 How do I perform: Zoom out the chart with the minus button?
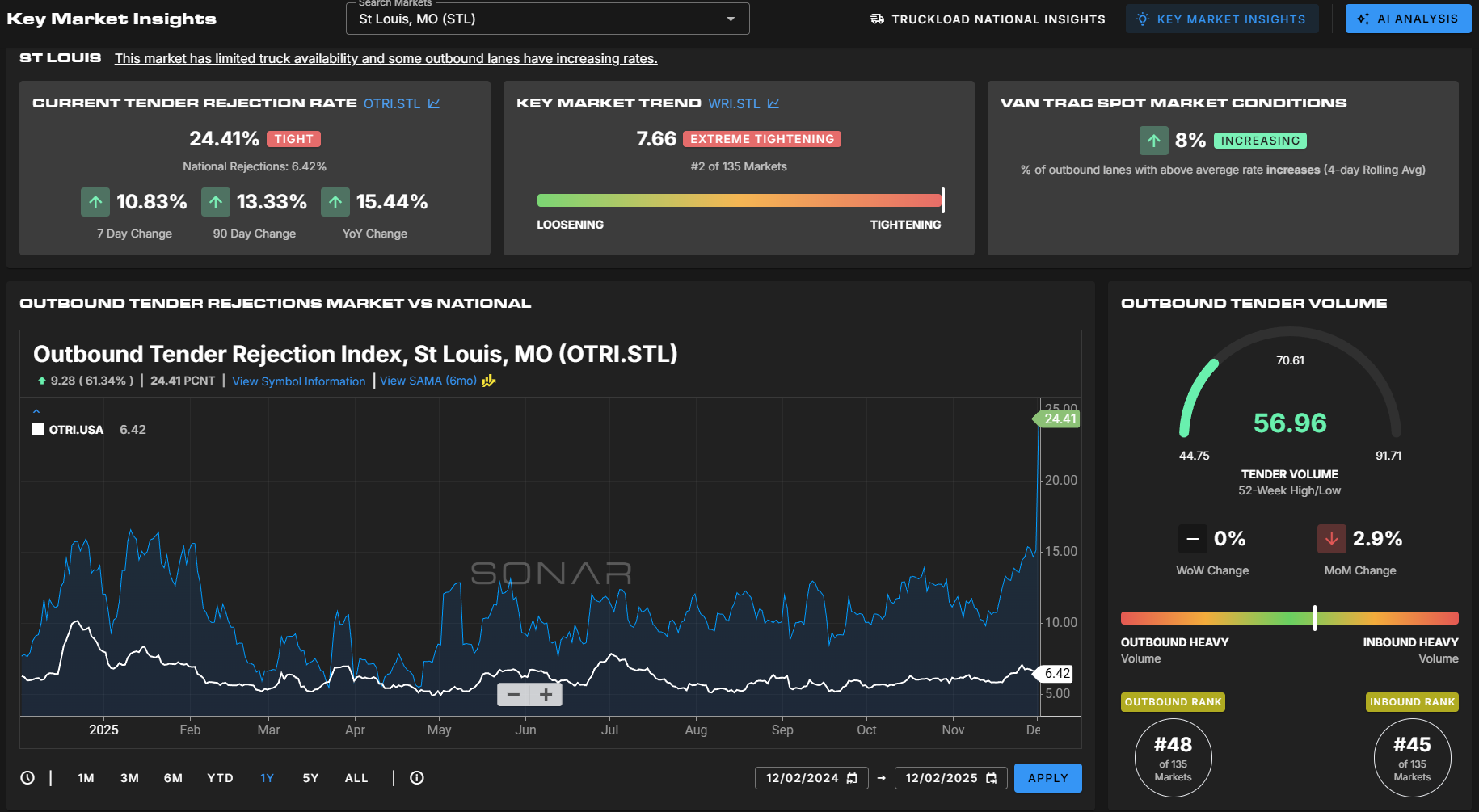click(513, 694)
